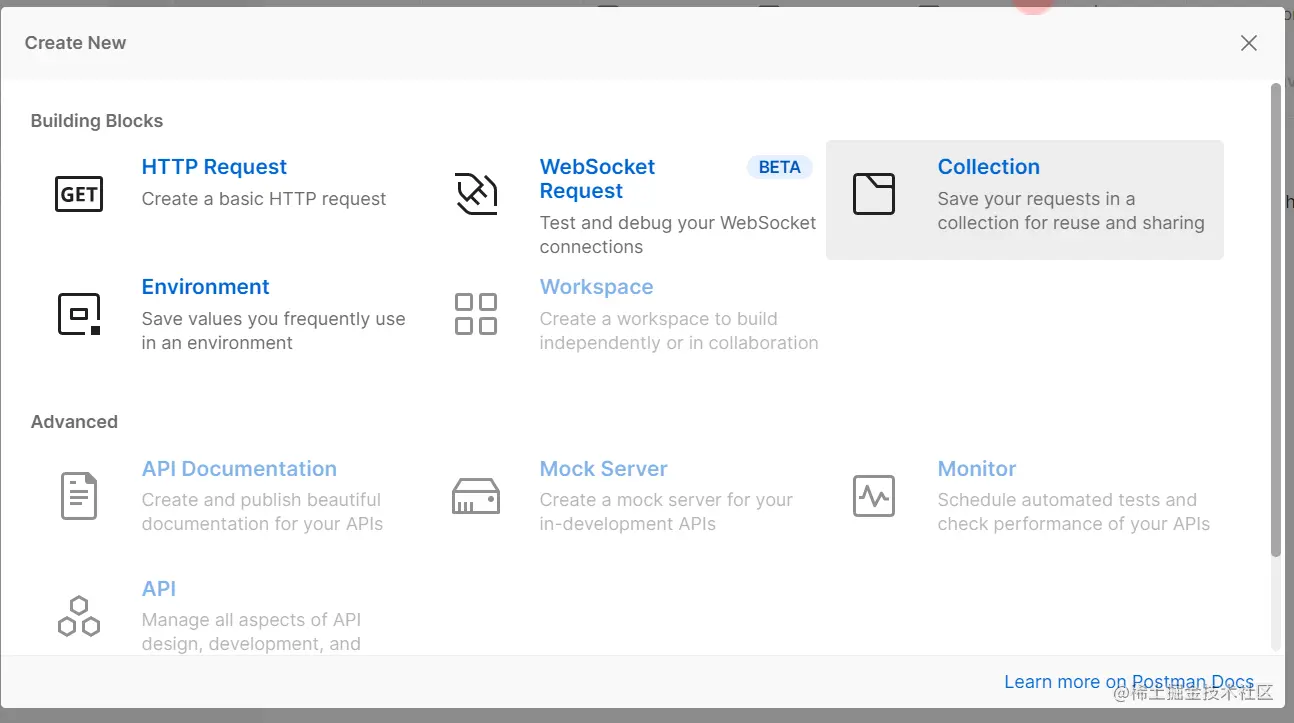Select the Mock Server title
This screenshot has width=1294, height=723.
tap(603, 469)
